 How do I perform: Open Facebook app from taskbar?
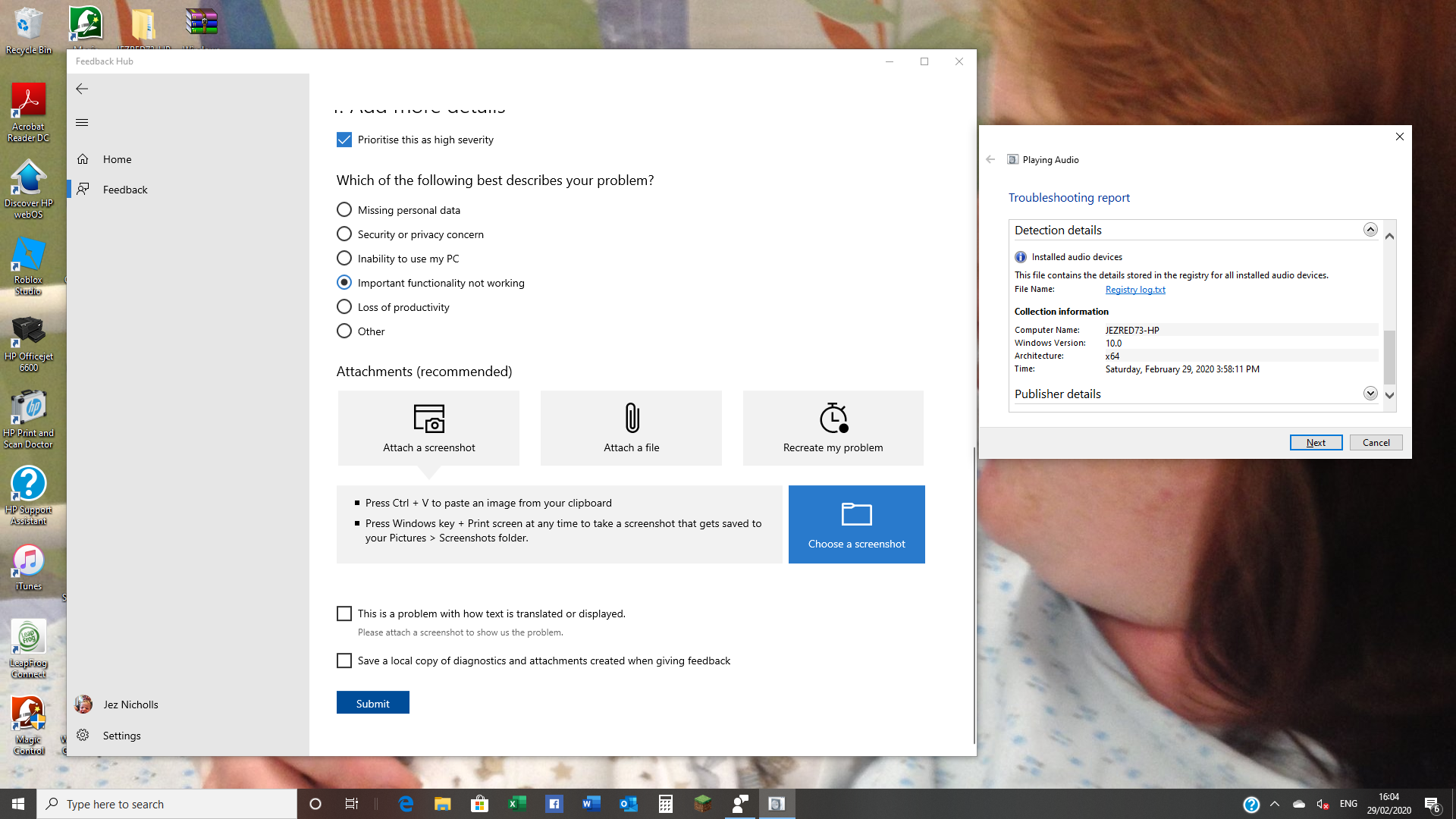pyautogui.click(x=554, y=804)
